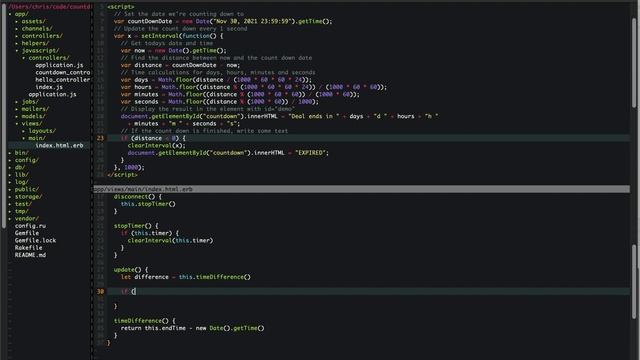Place cursor on var seconds line

pos(220,102)
